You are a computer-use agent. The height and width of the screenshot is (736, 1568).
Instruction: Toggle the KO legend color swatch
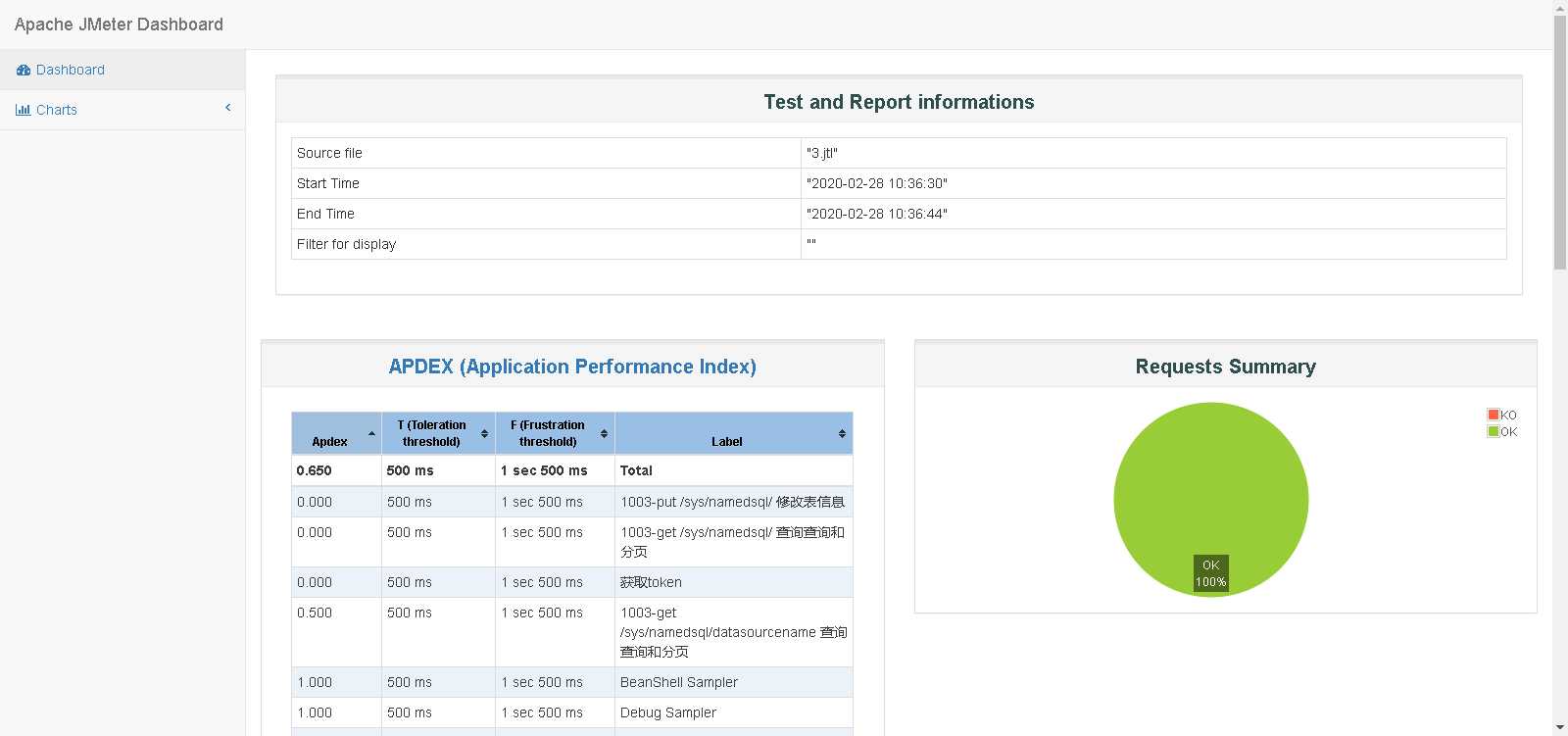pyautogui.click(x=1494, y=415)
